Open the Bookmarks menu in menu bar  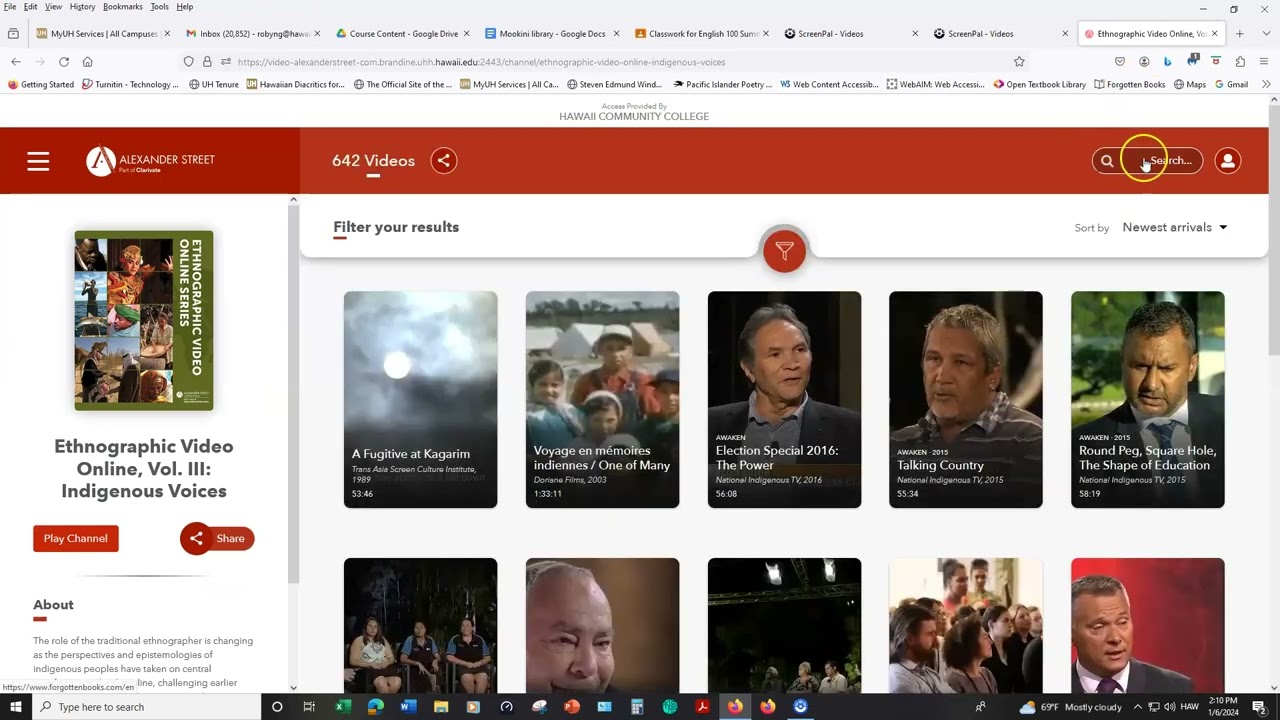point(123,7)
